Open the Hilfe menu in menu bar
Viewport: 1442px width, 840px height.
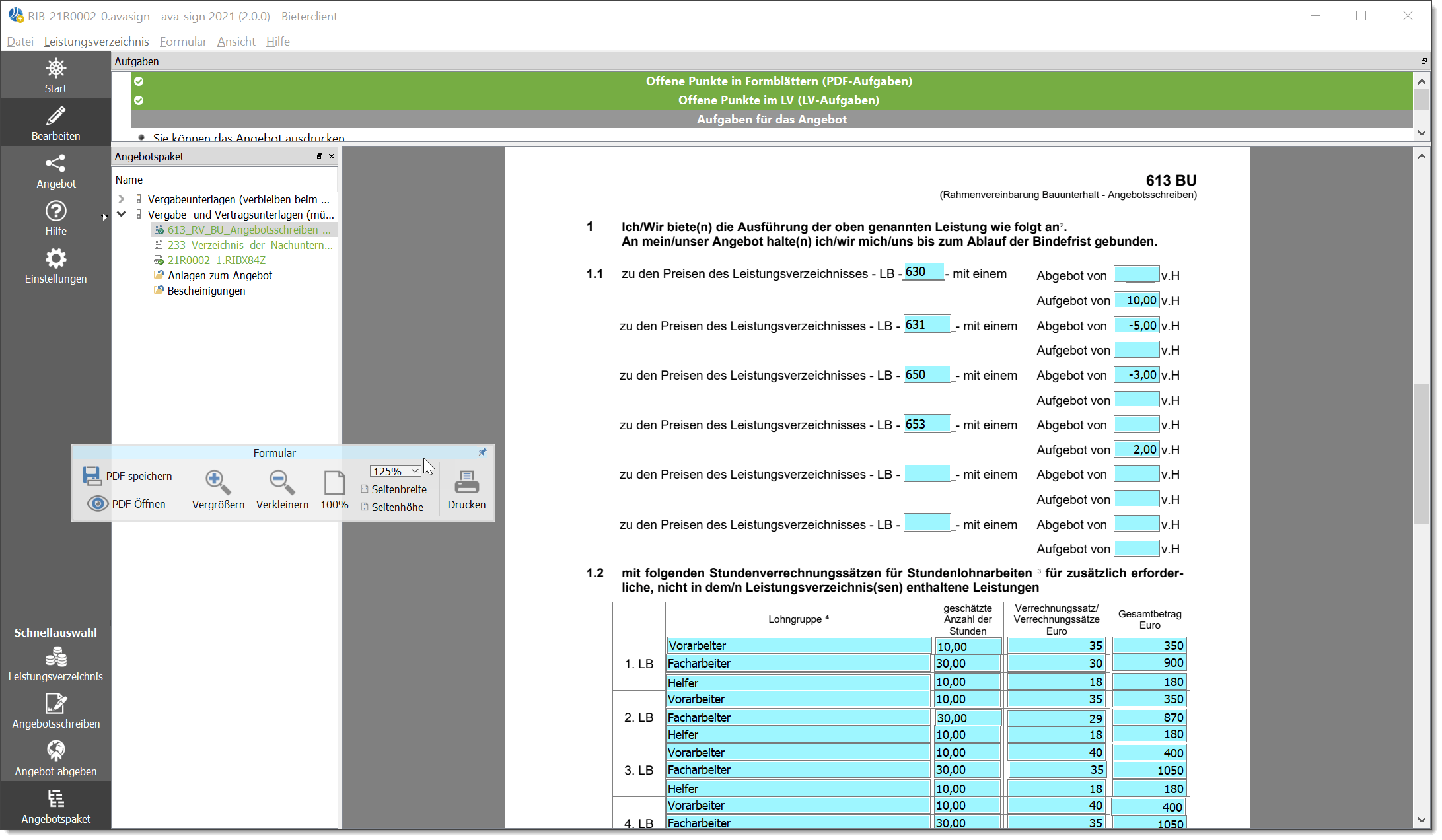click(278, 41)
